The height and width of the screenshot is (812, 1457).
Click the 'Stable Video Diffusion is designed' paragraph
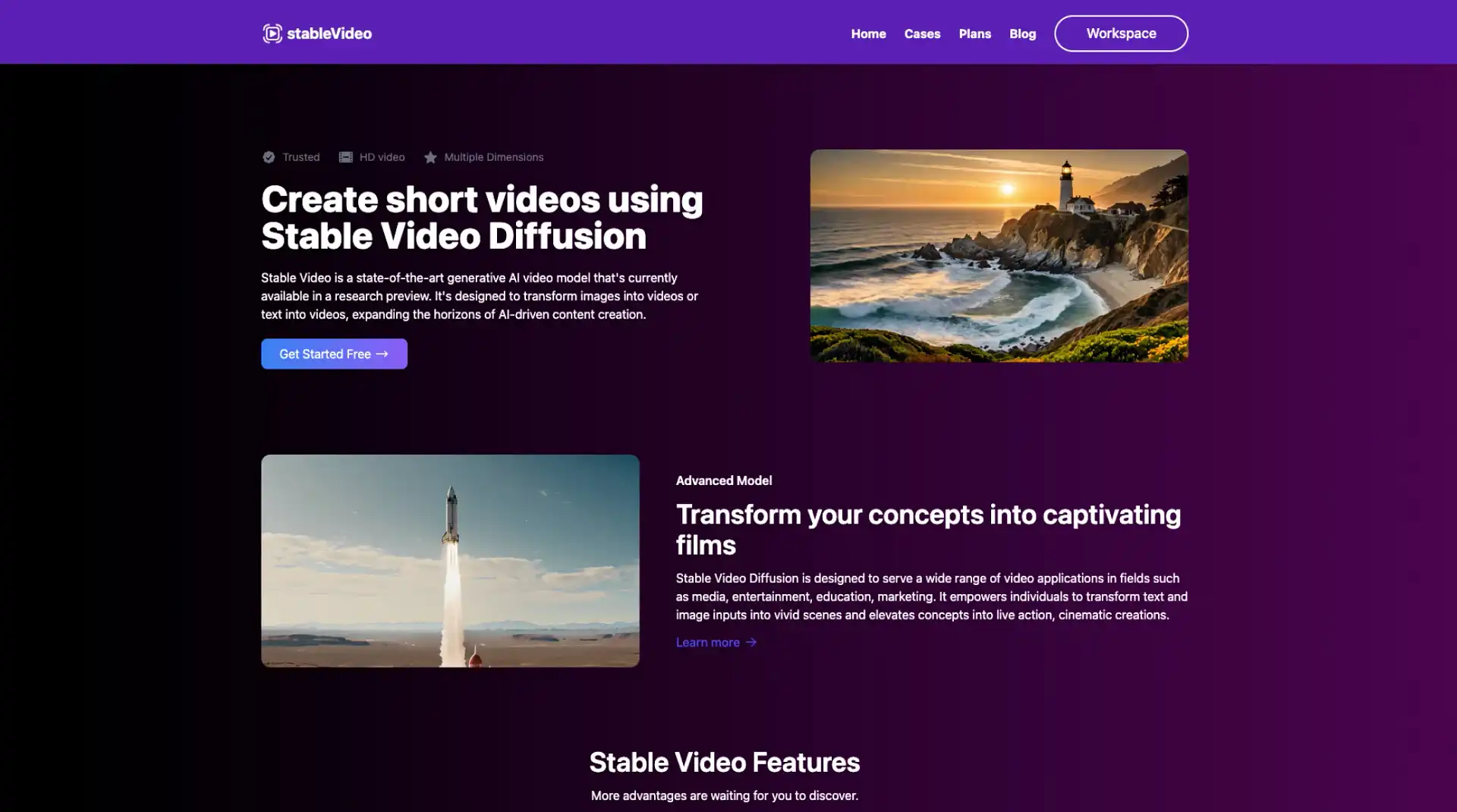click(x=932, y=596)
